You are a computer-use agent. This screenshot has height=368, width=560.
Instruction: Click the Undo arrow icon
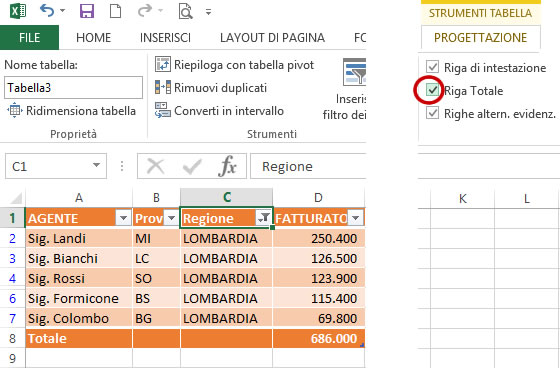click(47, 11)
